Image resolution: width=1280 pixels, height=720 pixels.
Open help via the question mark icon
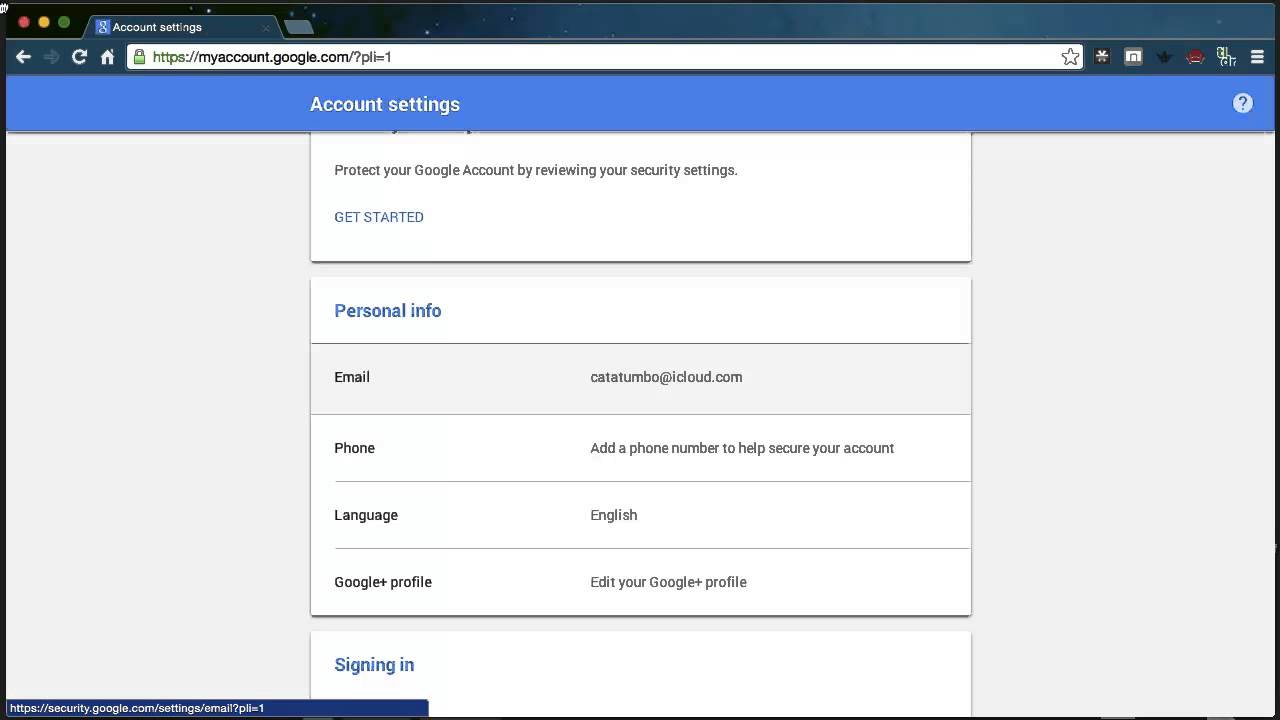pyautogui.click(x=1243, y=103)
